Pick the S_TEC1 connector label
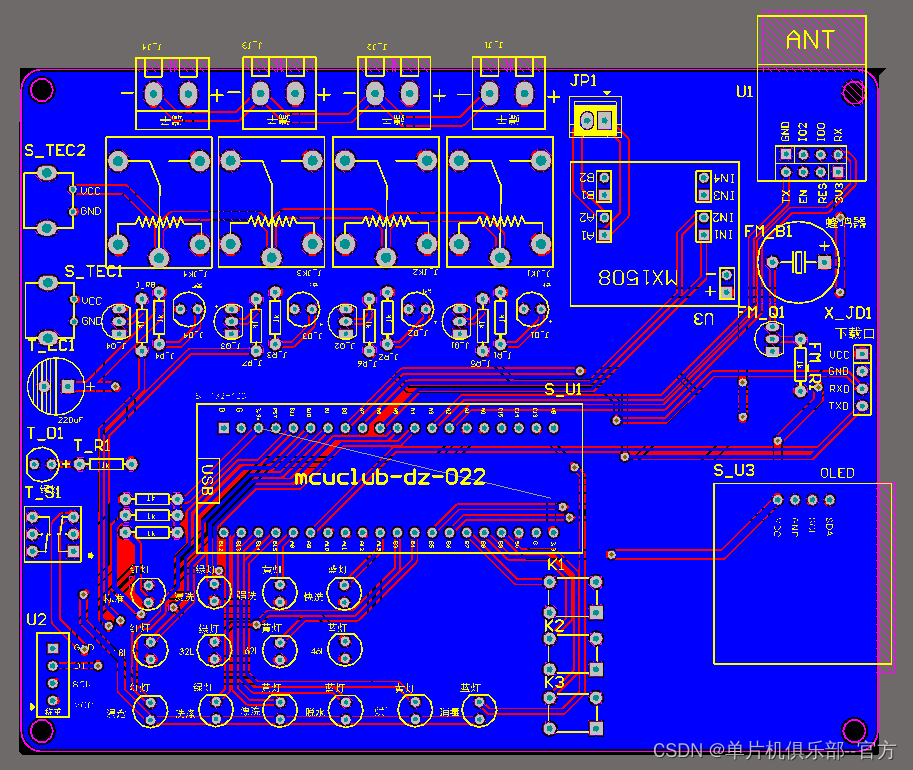 pyautogui.click(x=93, y=271)
